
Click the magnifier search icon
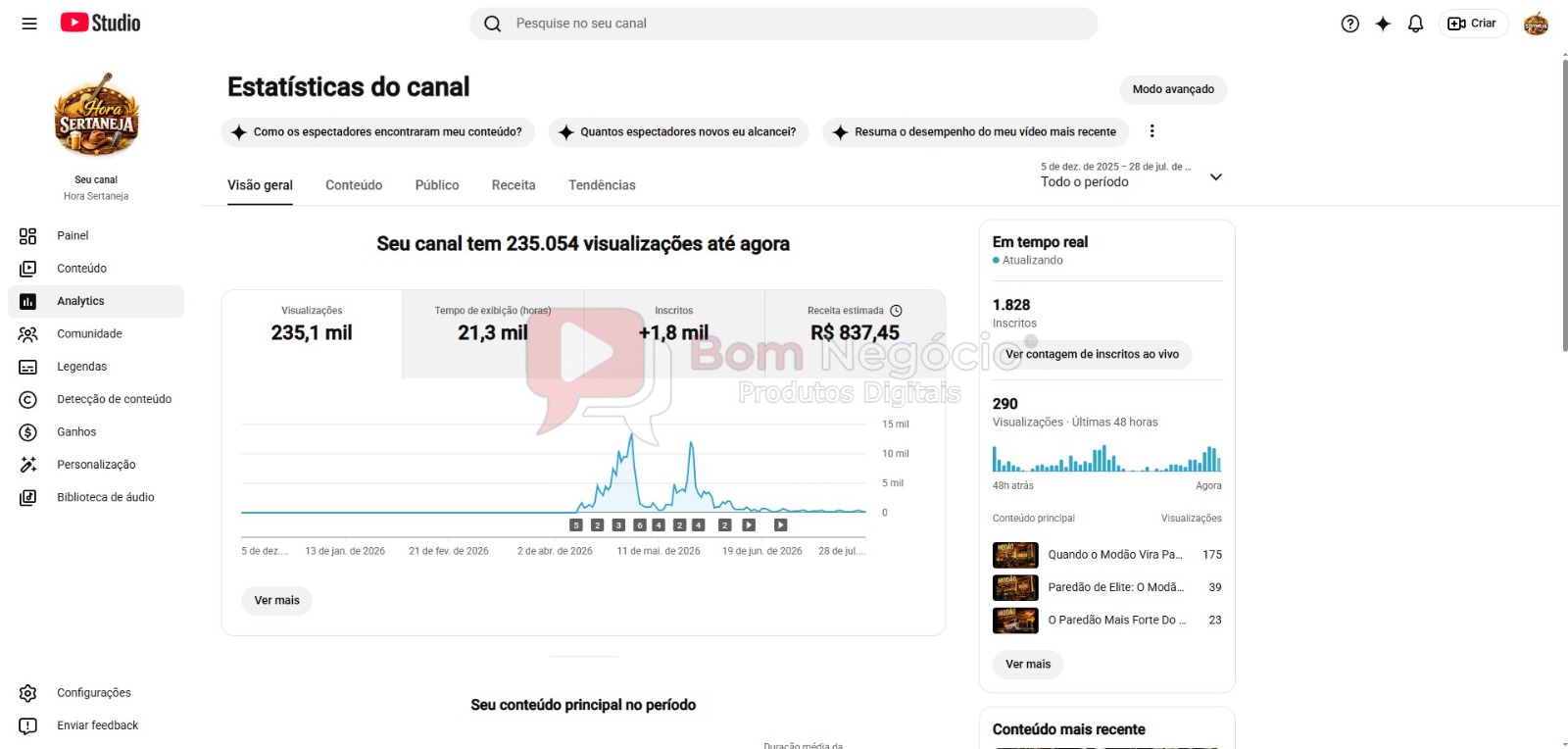click(x=493, y=24)
